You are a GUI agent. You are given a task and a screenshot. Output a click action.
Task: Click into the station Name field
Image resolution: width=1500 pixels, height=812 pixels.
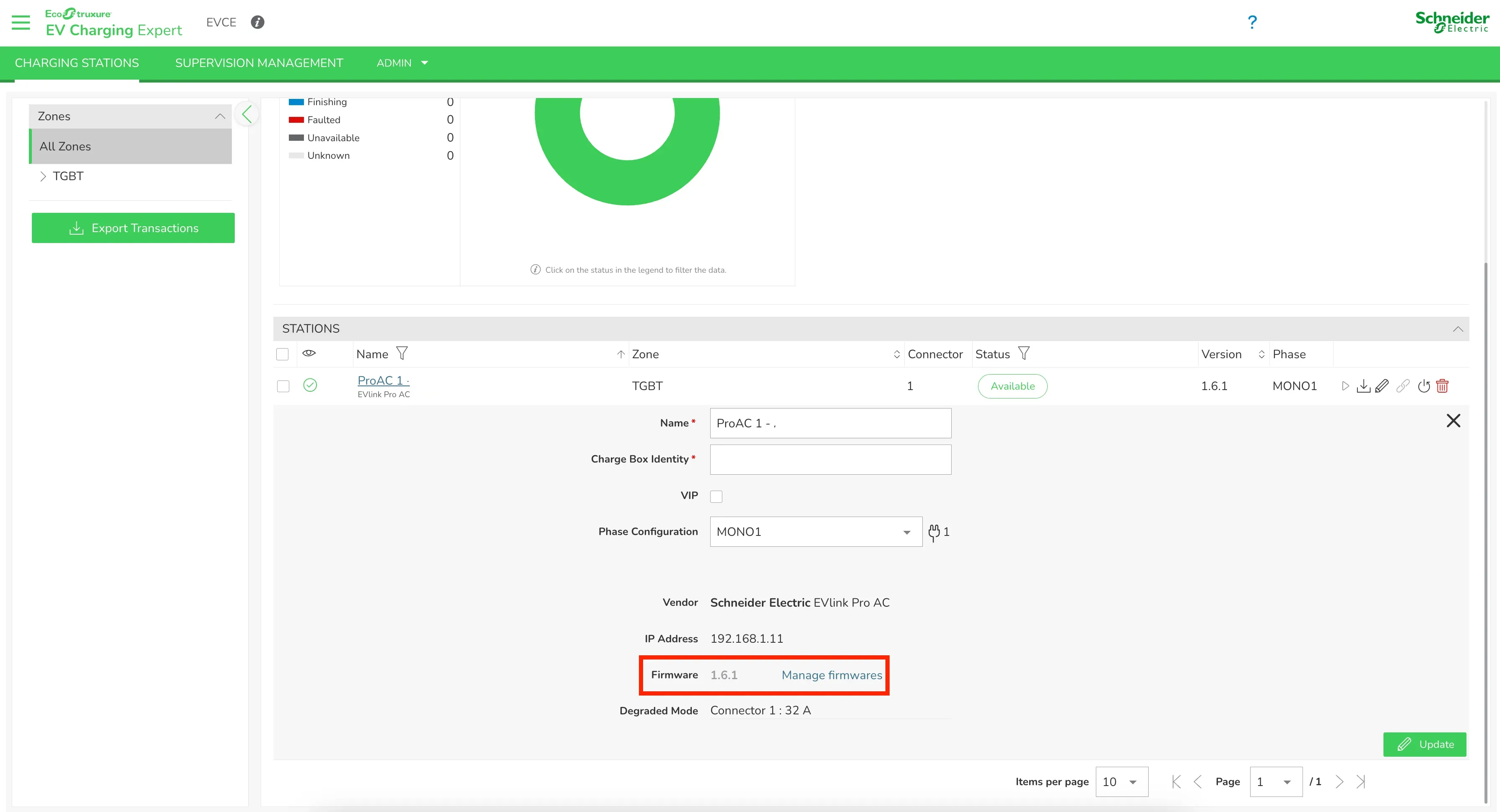point(830,423)
